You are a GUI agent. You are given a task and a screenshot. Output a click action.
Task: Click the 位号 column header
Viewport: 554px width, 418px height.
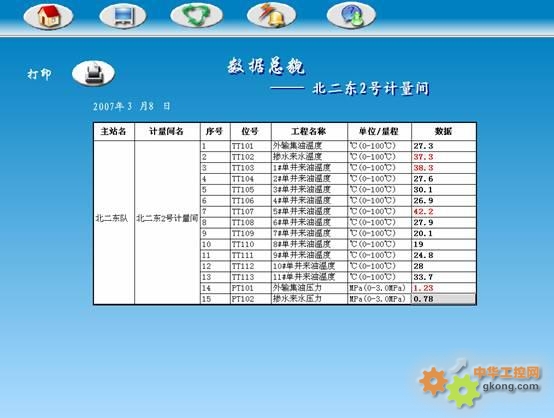pos(251,131)
